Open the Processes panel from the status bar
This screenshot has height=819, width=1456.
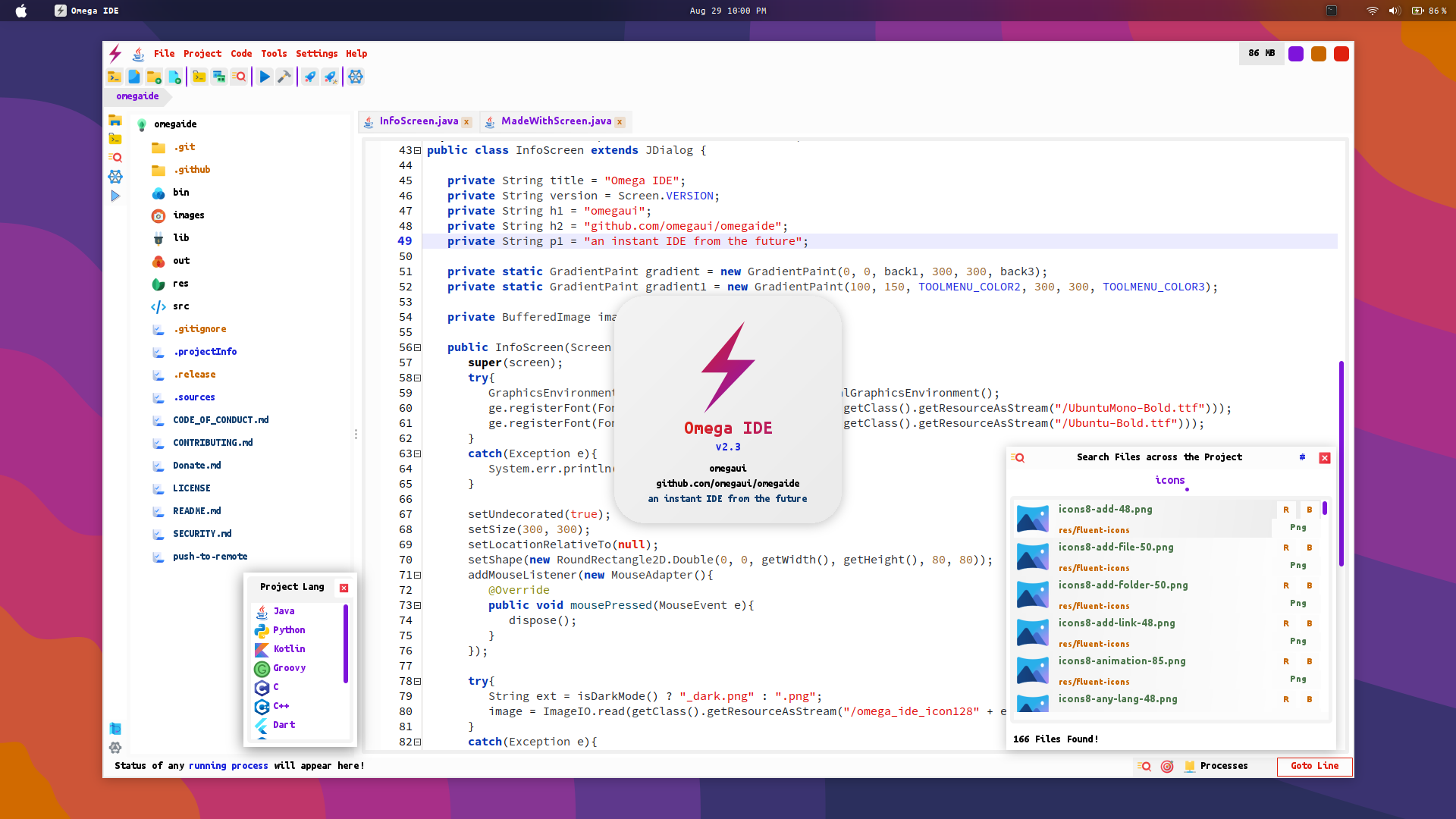(1217, 766)
